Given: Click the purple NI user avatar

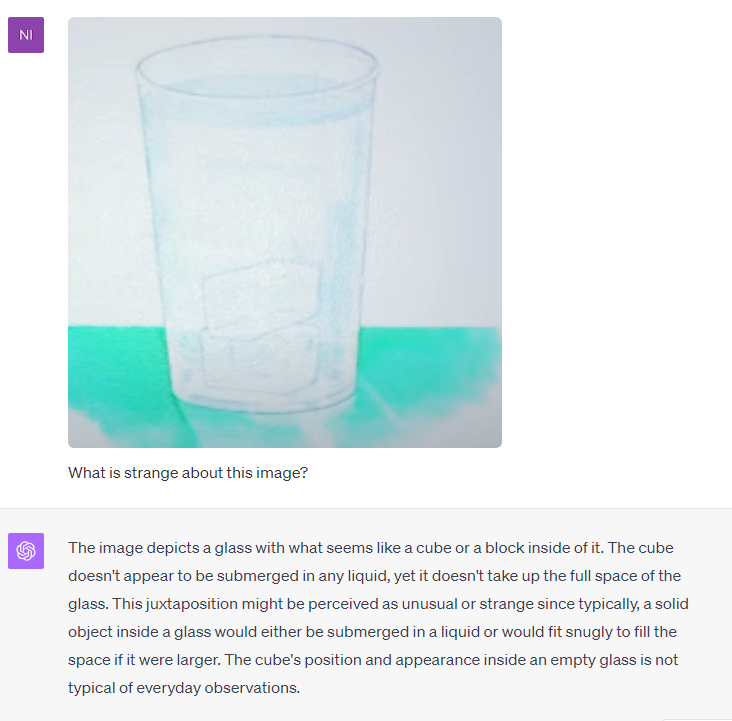Looking at the screenshot, I should 26,35.
